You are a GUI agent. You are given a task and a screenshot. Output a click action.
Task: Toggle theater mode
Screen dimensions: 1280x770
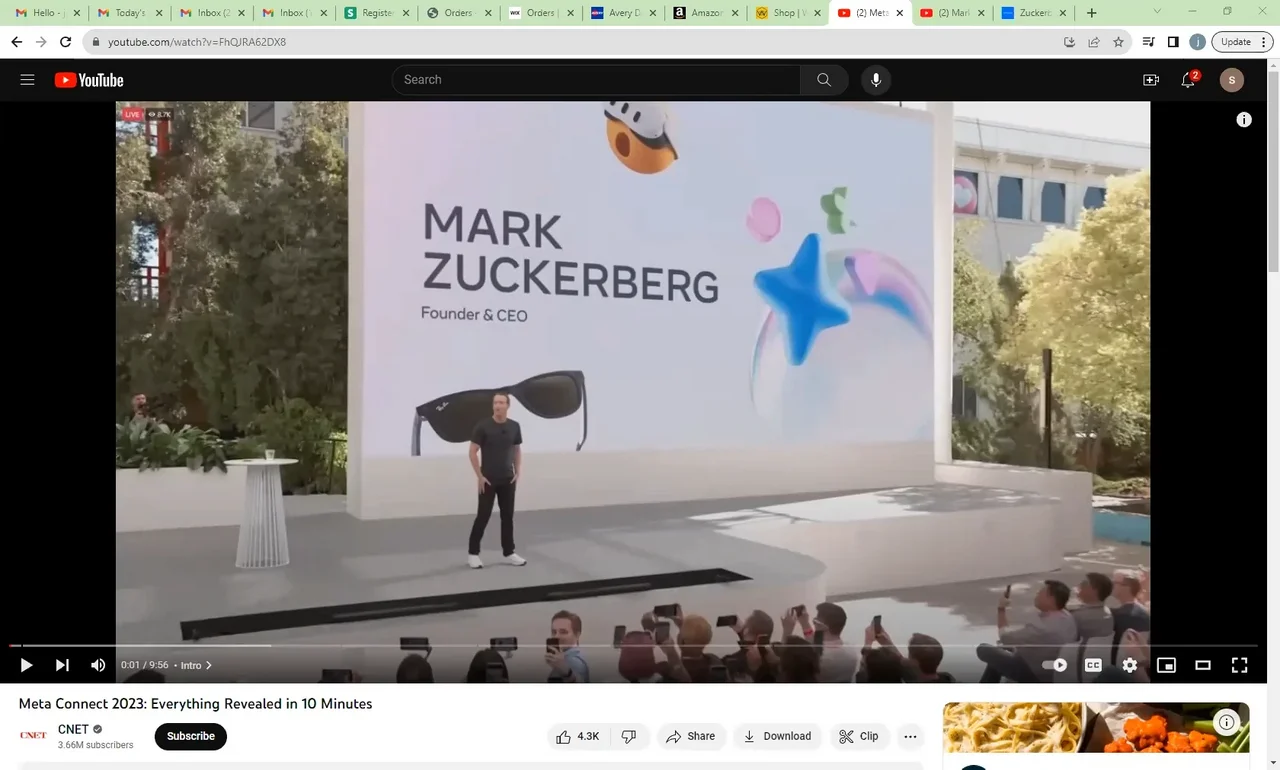tap(1203, 665)
